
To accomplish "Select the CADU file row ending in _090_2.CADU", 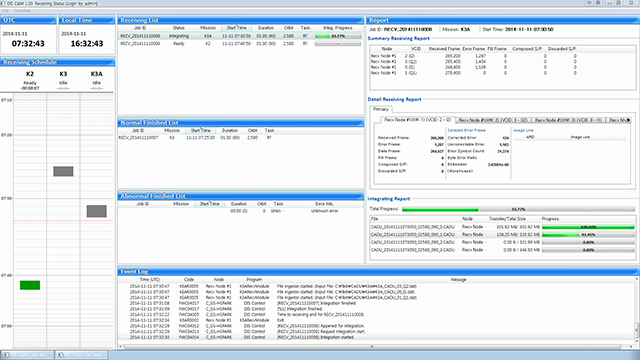I will tap(502, 242).
